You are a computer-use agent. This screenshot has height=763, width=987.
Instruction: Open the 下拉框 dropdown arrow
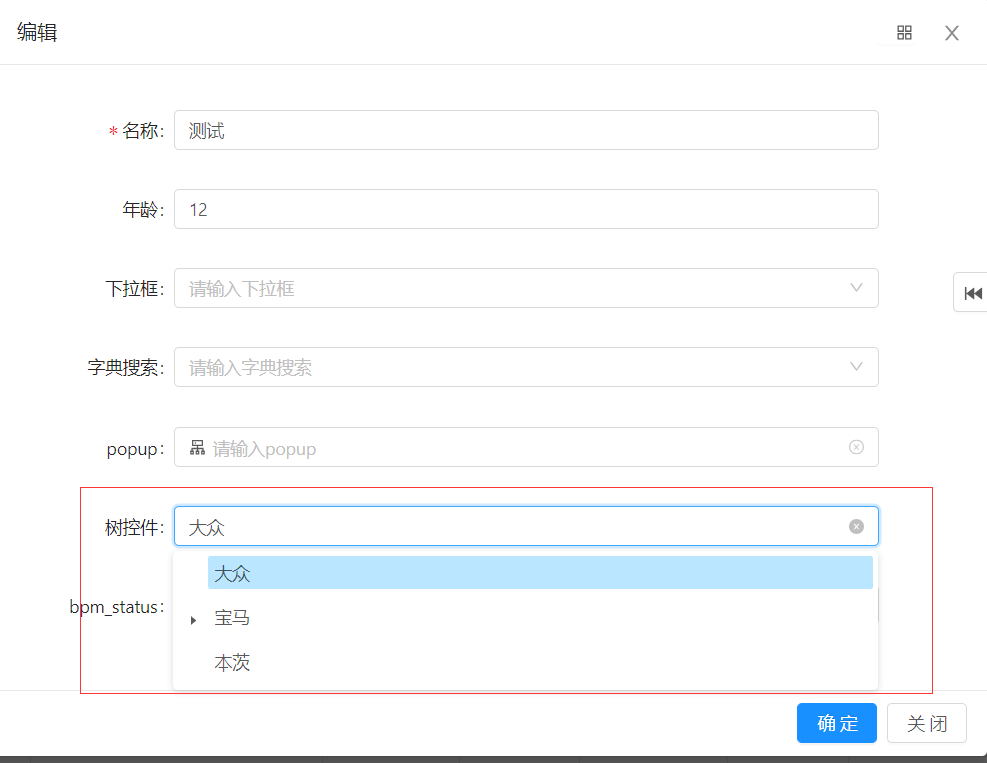(x=856, y=288)
